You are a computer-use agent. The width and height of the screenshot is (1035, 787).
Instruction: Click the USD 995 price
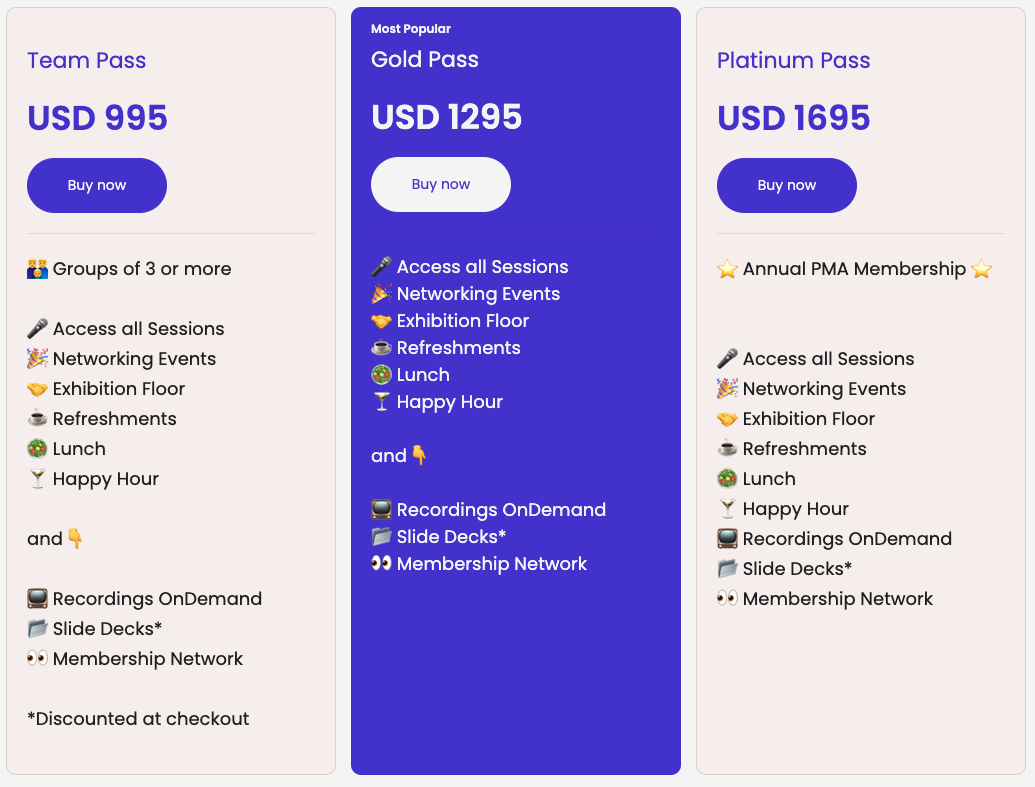coord(98,118)
